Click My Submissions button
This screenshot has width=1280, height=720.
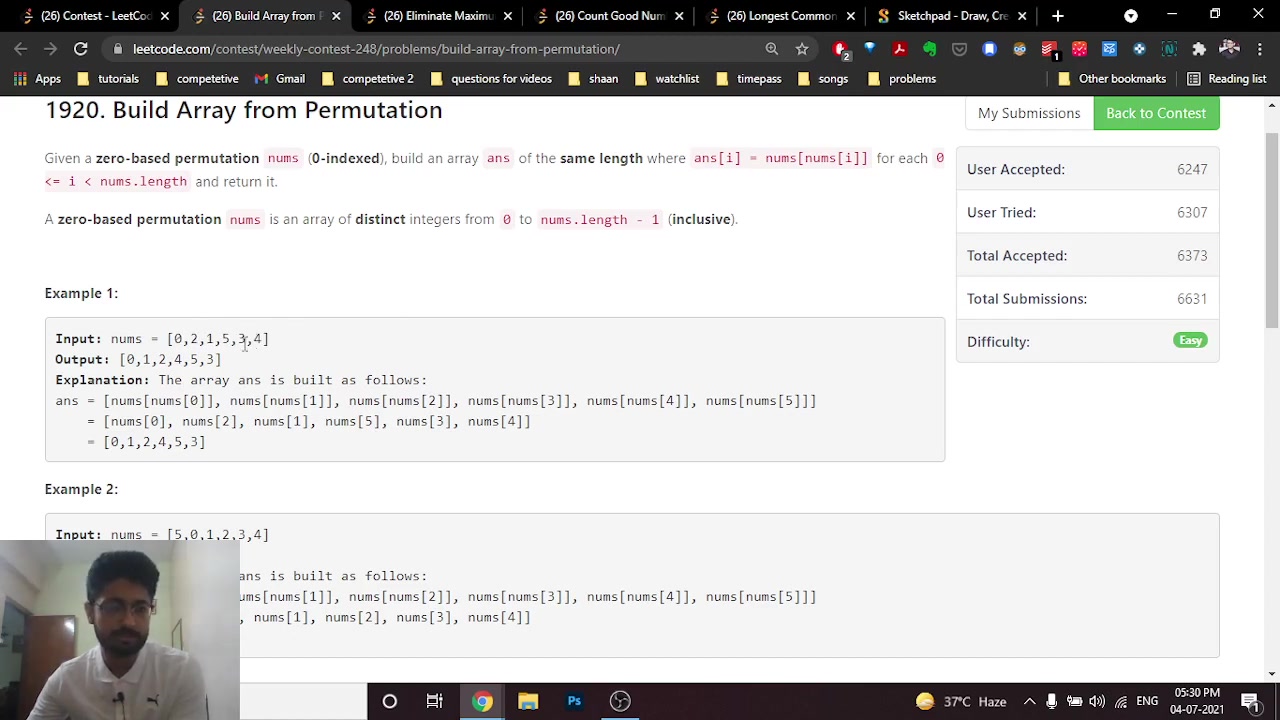[1029, 113]
